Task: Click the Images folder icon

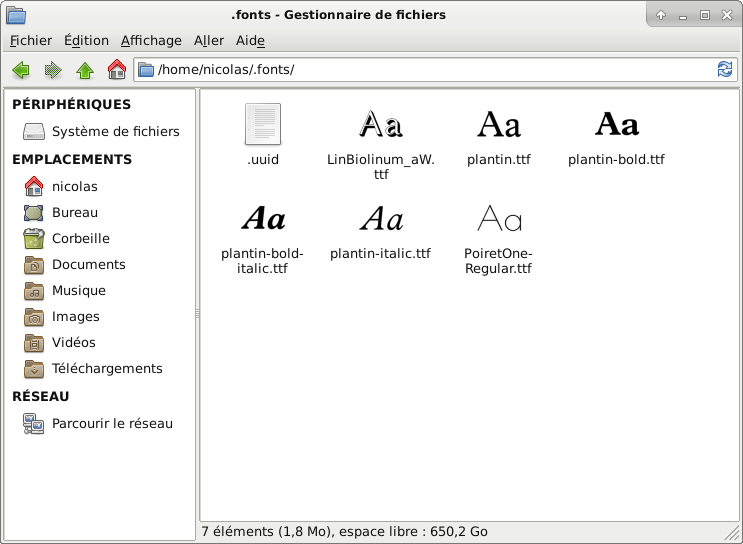Action: pos(34,317)
